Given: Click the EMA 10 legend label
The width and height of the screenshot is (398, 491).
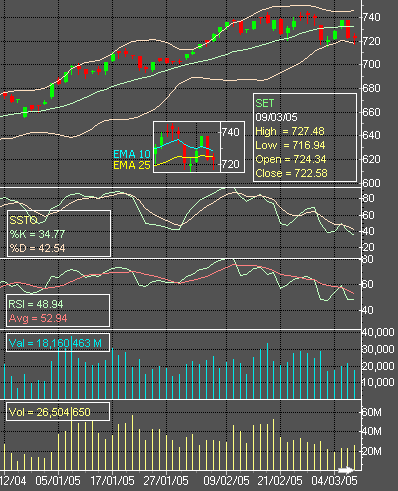Looking at the screenshot, I should (x=132, y=154).
